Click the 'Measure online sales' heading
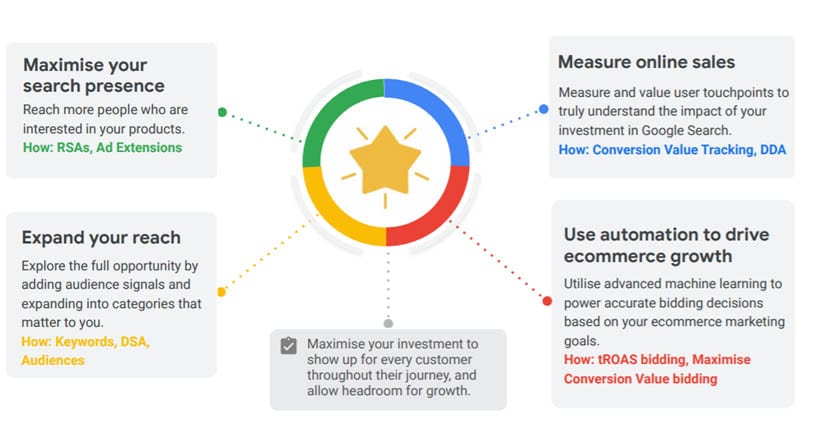The image size is (819, 424). (x=646, y=63)
